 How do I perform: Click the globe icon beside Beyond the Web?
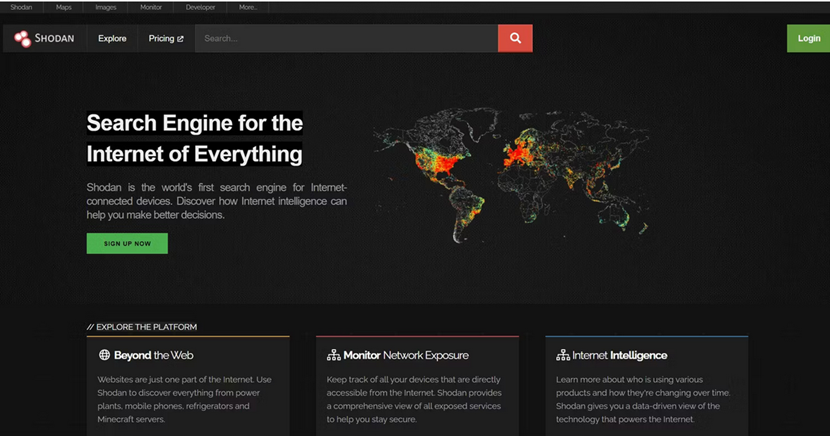click(104, 355)
